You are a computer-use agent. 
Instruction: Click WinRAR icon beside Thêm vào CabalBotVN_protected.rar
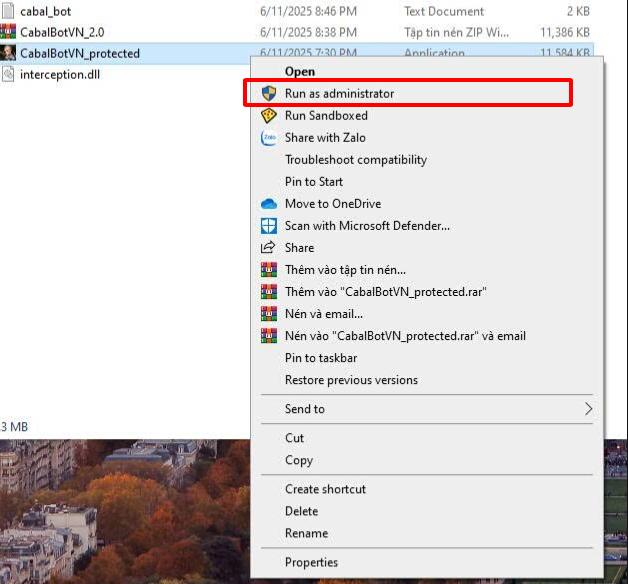click(269, 292)
